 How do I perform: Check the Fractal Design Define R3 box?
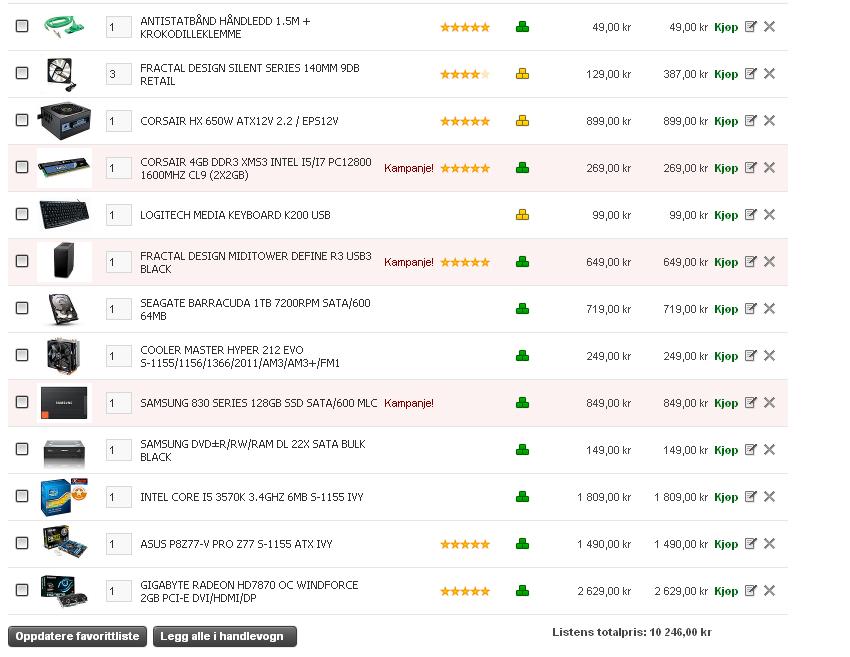tap(22, 261)
